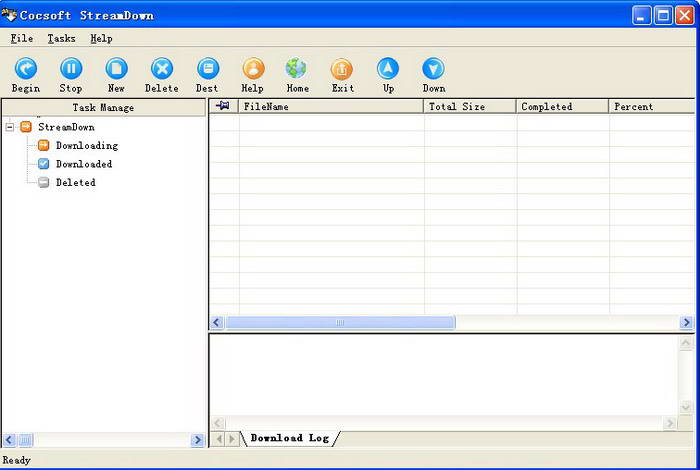Image resolution: width=700 pixels, height=470 pixels.
Task: Click the Total Size column header
Action: tap(469, 106)
